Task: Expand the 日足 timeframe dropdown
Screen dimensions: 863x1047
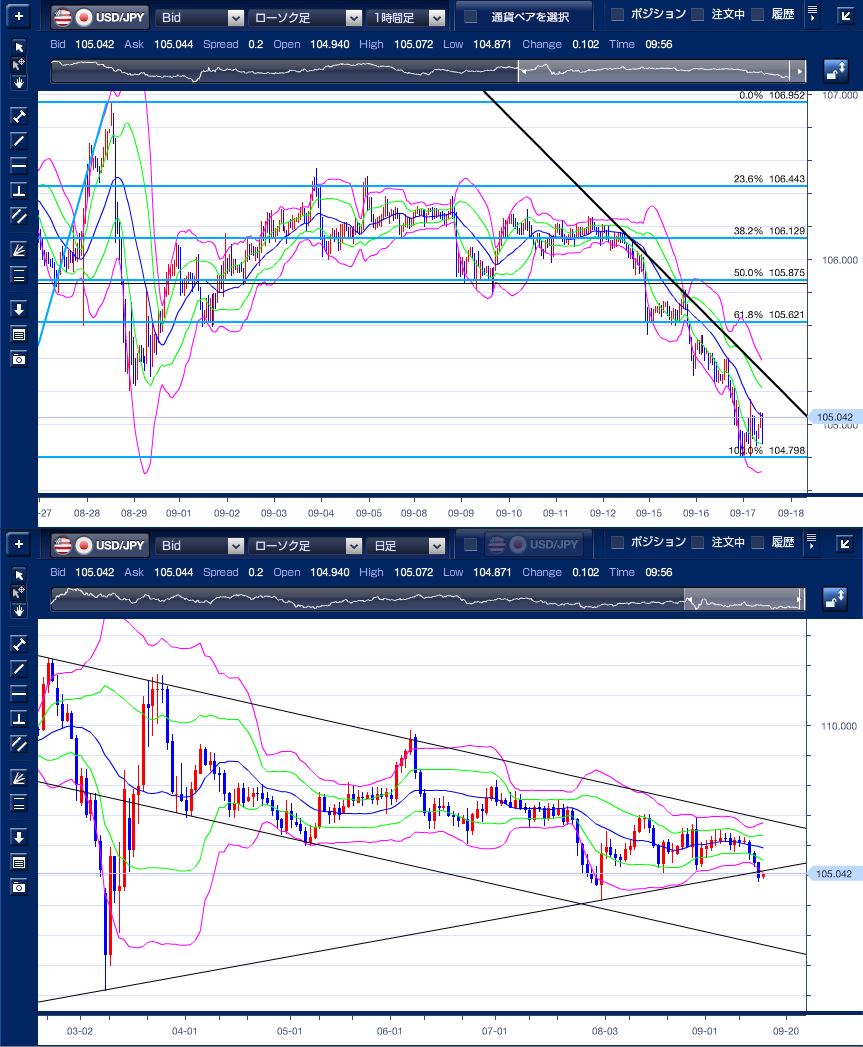Action: tap(406, 545)
